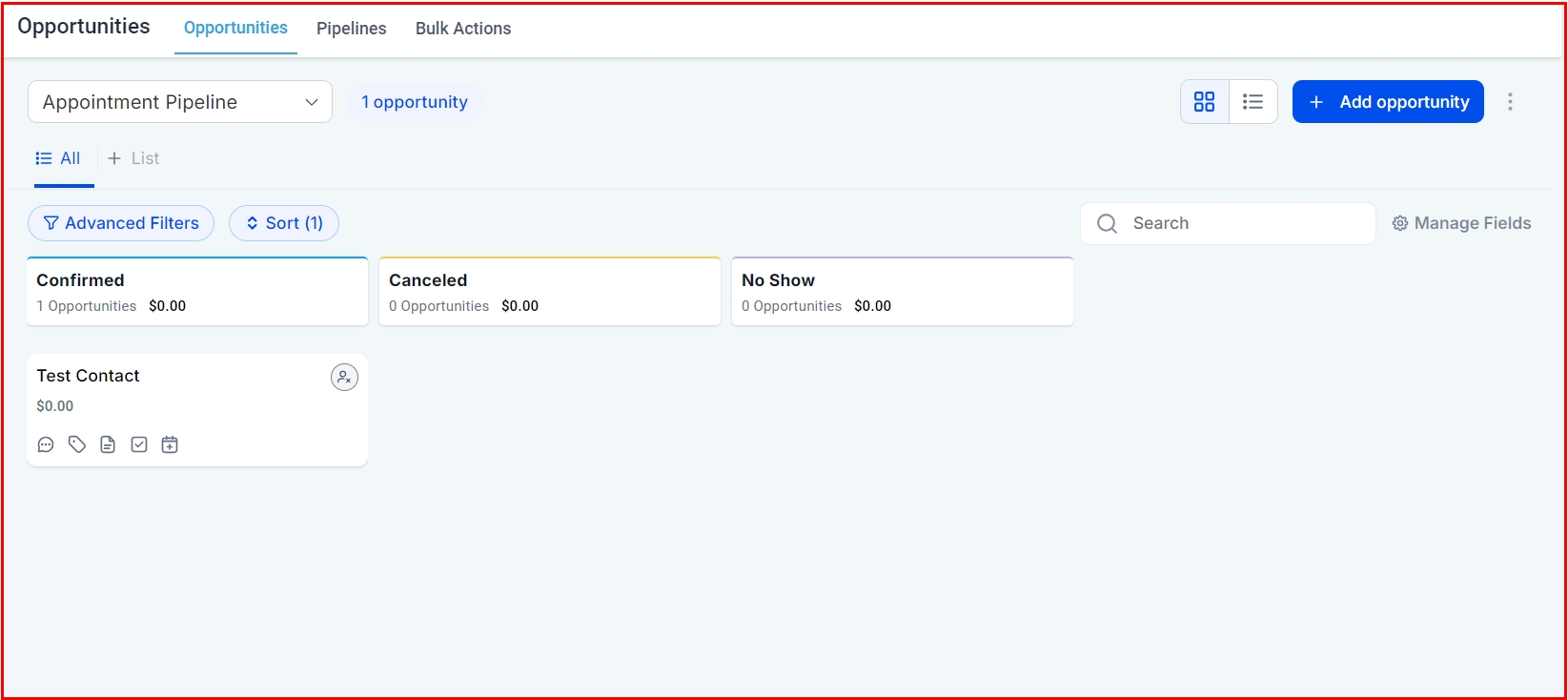The image size is (1568, 700).
Task: Click the gear icon beside Manage Fields
Action: pyautogui.click(x=1400, y=223)
